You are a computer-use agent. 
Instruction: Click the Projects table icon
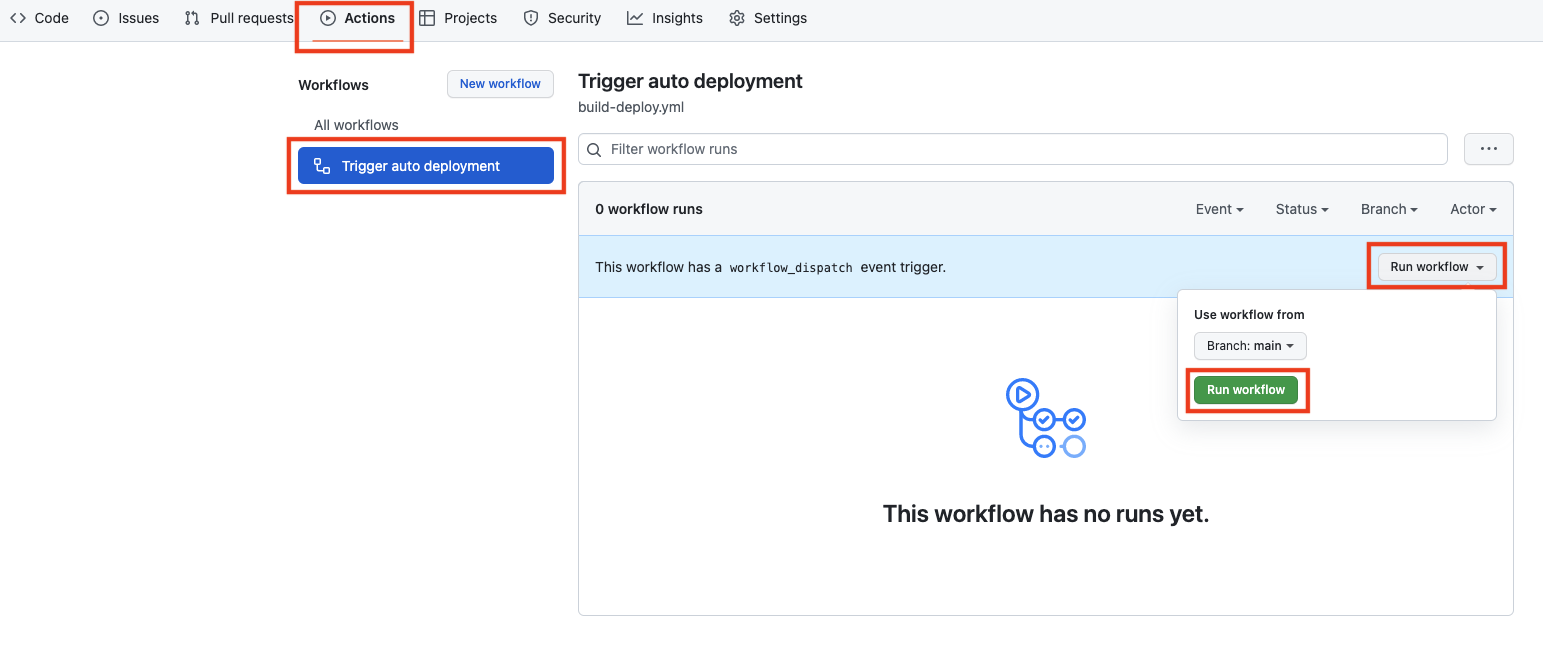(x=427, y=18)
